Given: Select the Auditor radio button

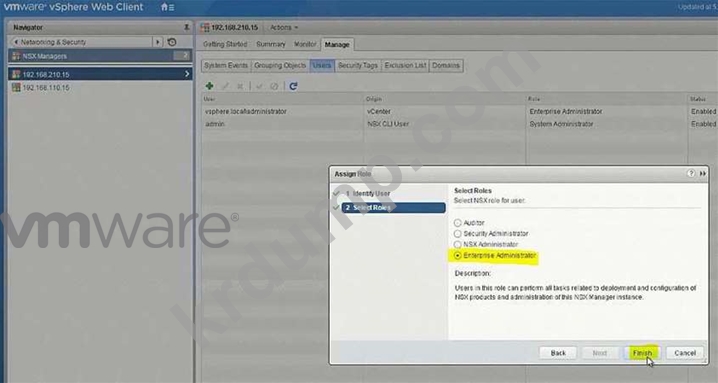Looking at the screenshot, I should pyautogui.click(x=457, y=223).
